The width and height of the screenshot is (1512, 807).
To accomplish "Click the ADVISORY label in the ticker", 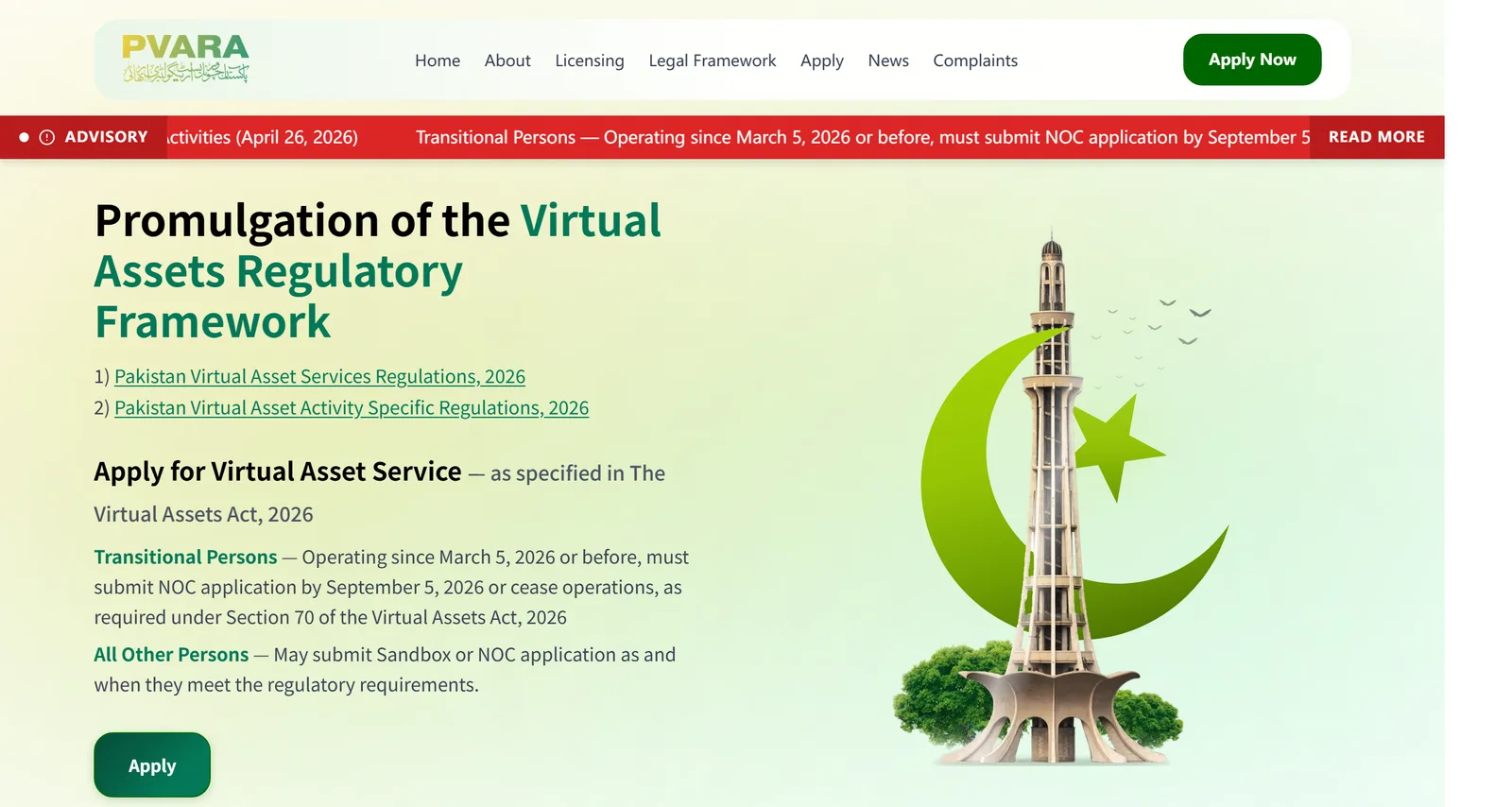I will point(106,137).
